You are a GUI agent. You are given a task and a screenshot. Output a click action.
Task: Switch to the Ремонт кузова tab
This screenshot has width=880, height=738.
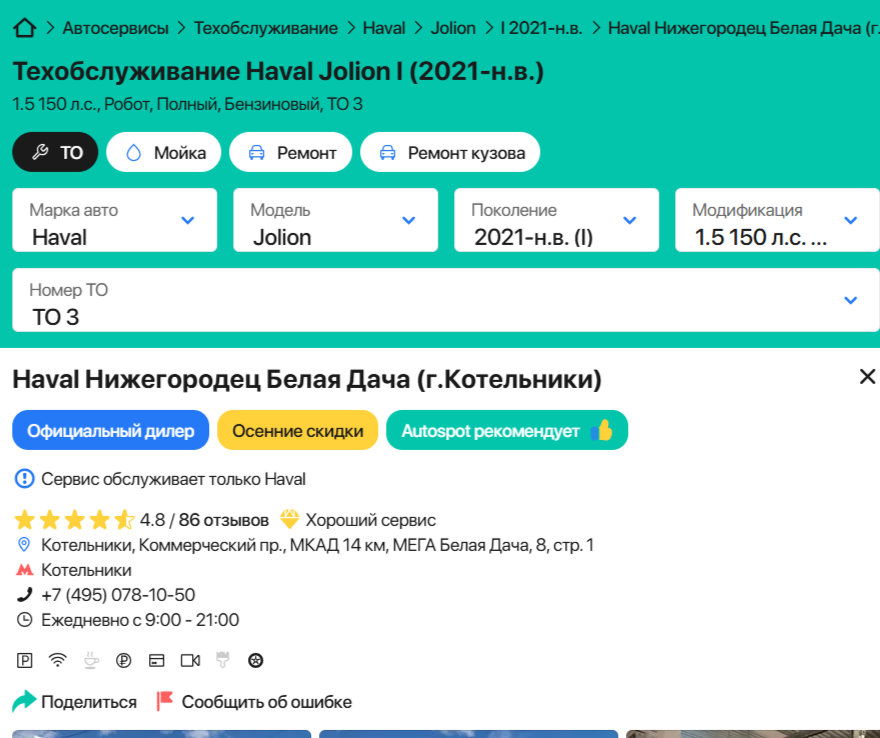450,153
